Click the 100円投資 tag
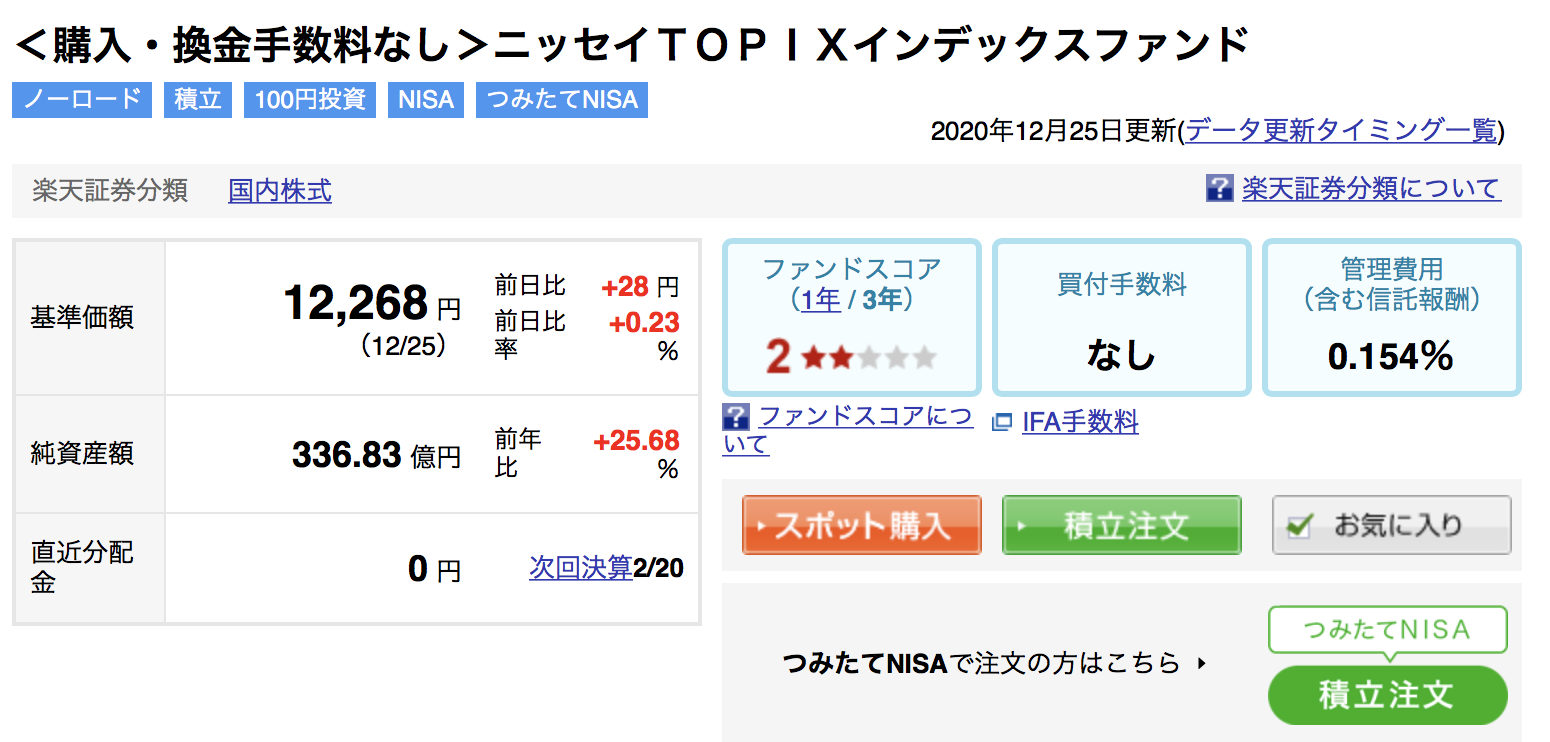The image size is (1550, 742). [310, 100]
